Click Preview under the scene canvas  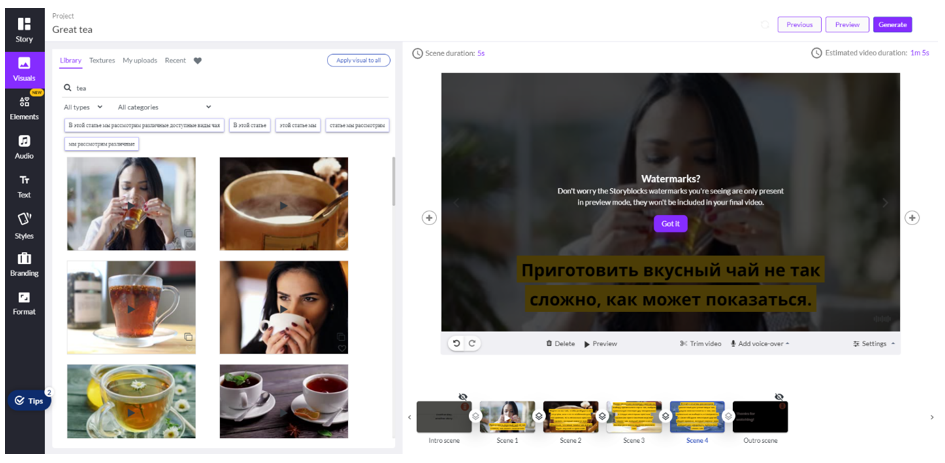pos(600,344)
